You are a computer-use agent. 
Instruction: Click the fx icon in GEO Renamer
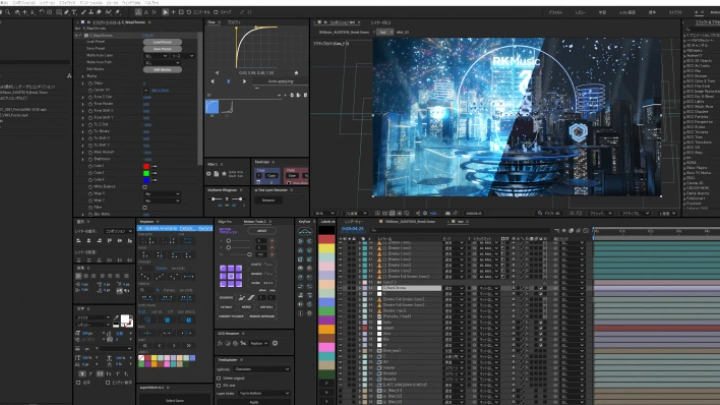pos(220,343)
